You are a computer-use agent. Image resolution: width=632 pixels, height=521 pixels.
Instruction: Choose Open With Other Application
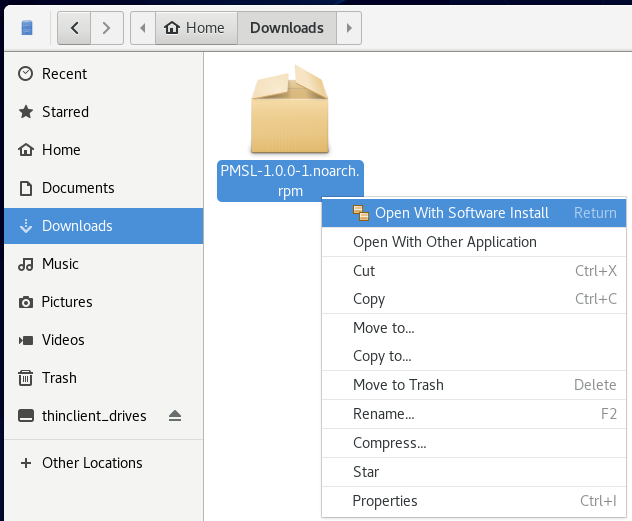[445, 242]
